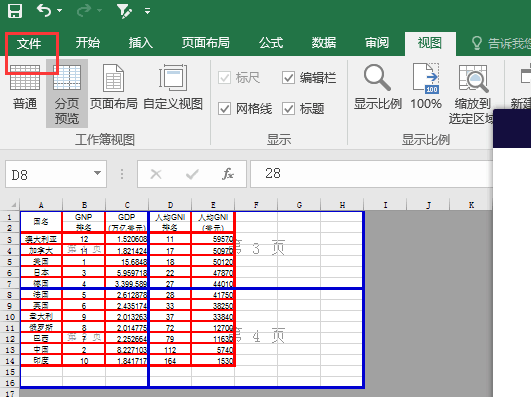Image resolution: width=531 pixels, height=397 pixels.
Task: Toggle the 标尺 ruler checkbox
Action: coord(225,78)
